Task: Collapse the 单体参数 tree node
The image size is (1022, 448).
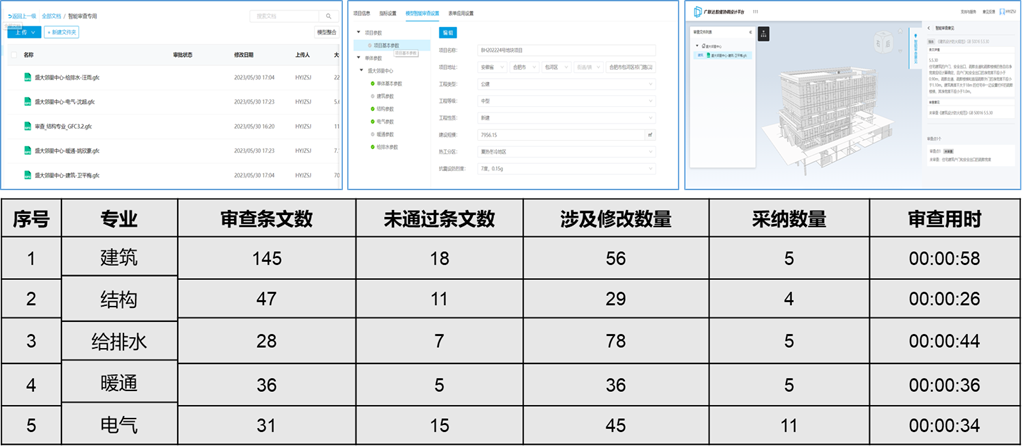Action: tap(359, 59)
